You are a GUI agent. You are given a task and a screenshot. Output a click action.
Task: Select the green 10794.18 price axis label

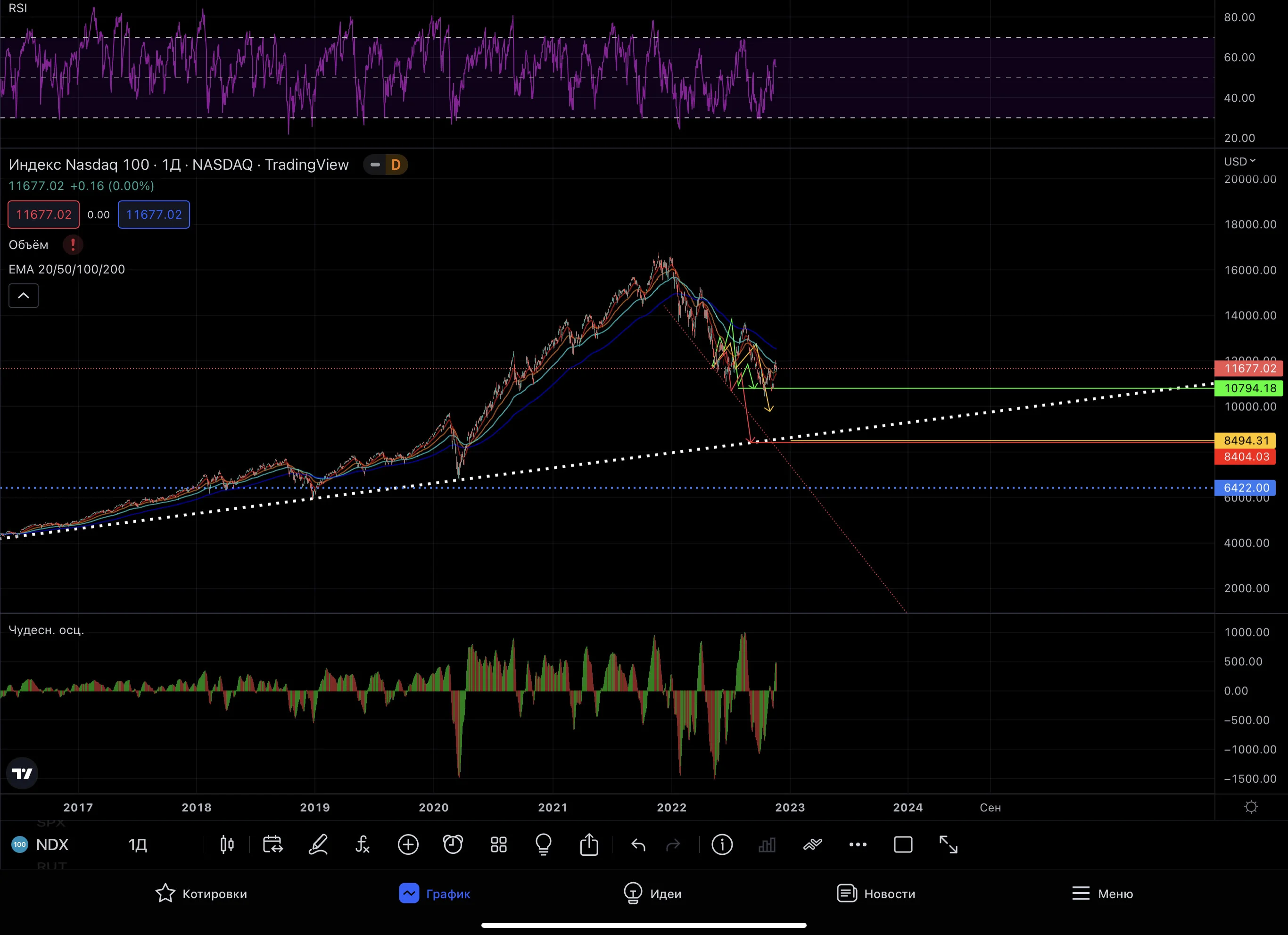click(x=1249, y=388)
